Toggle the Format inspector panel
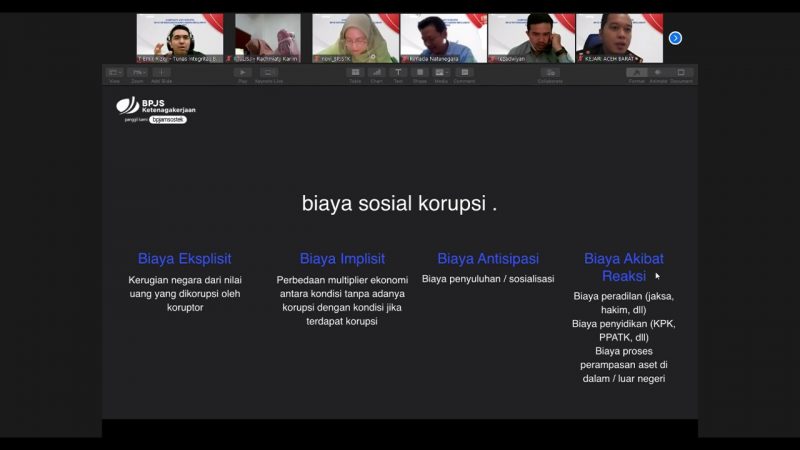This screenshot has width=800, height=450. [x=636, y=73]
